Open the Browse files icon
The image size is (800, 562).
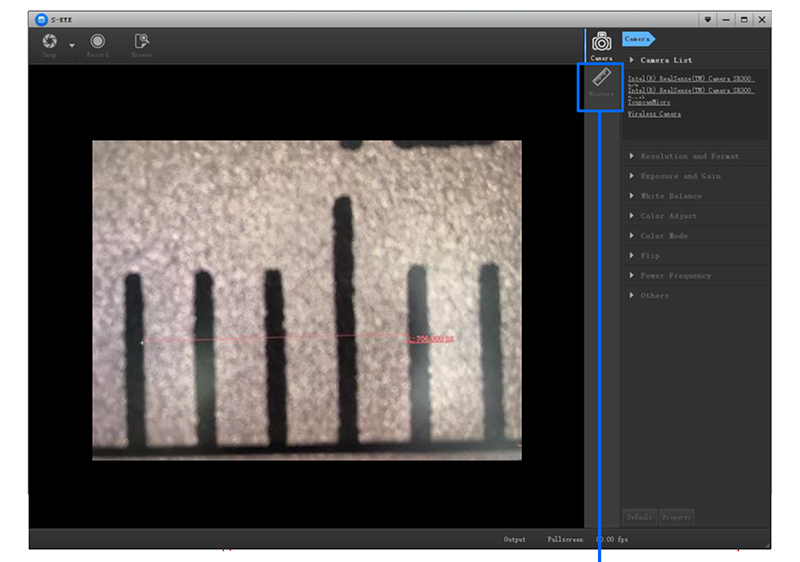pos(142,41)
